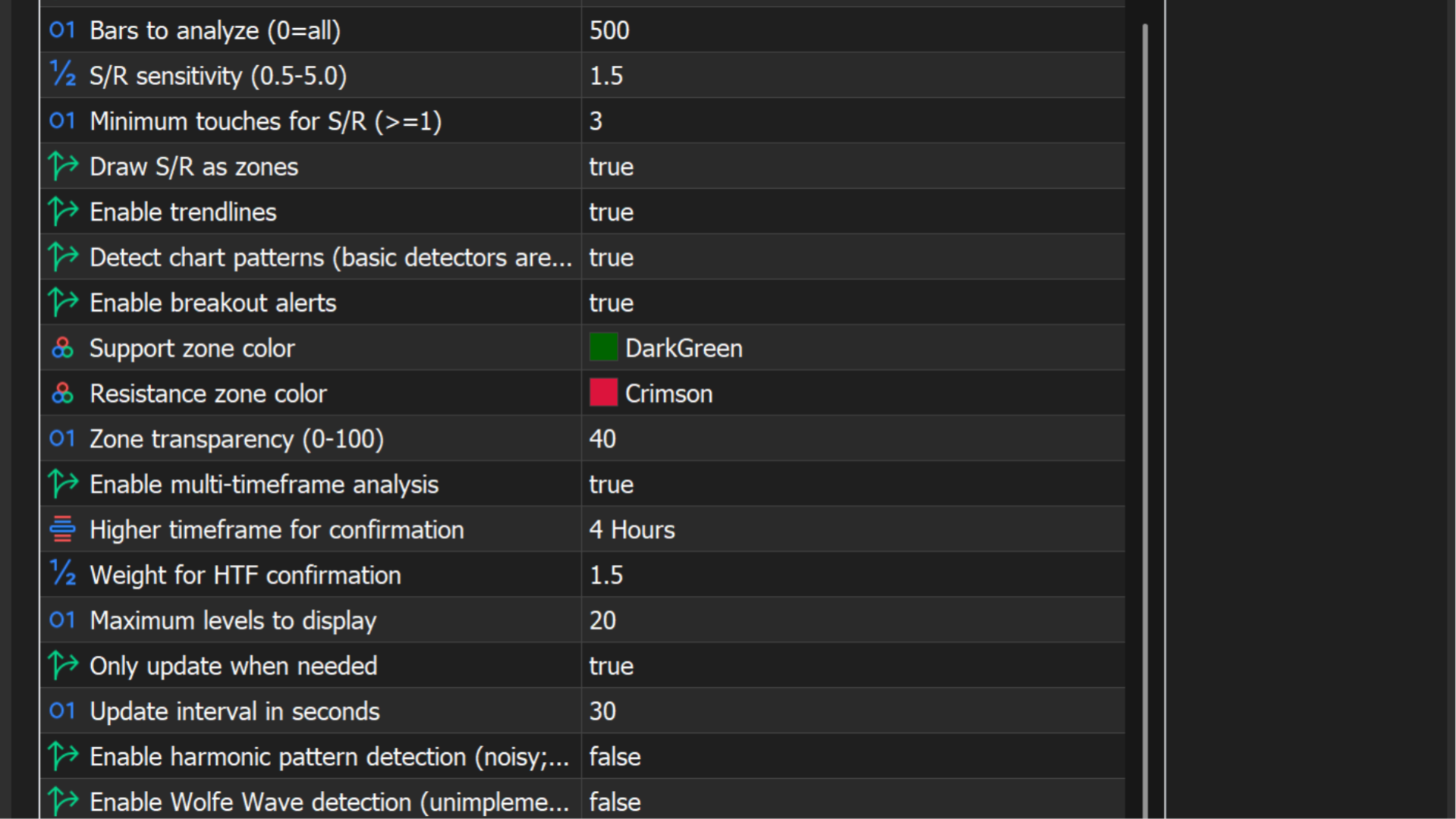Click the integer icon next to Update interval in seconds

pos(62,711)
